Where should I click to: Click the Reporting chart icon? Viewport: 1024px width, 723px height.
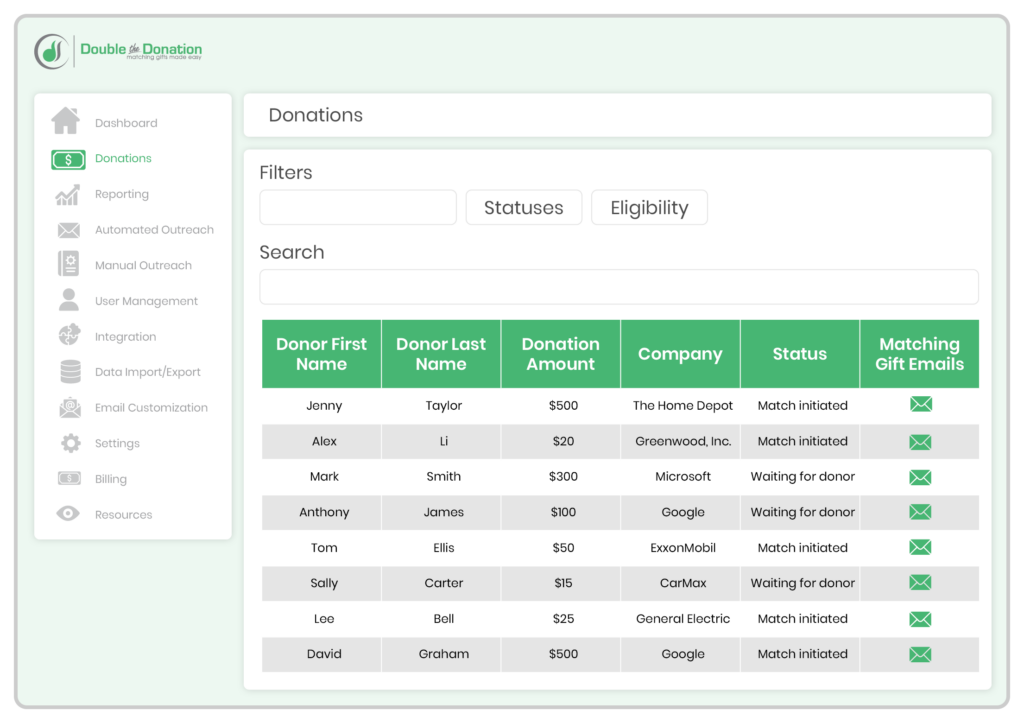pyautogui.click(x=68, y=195)
